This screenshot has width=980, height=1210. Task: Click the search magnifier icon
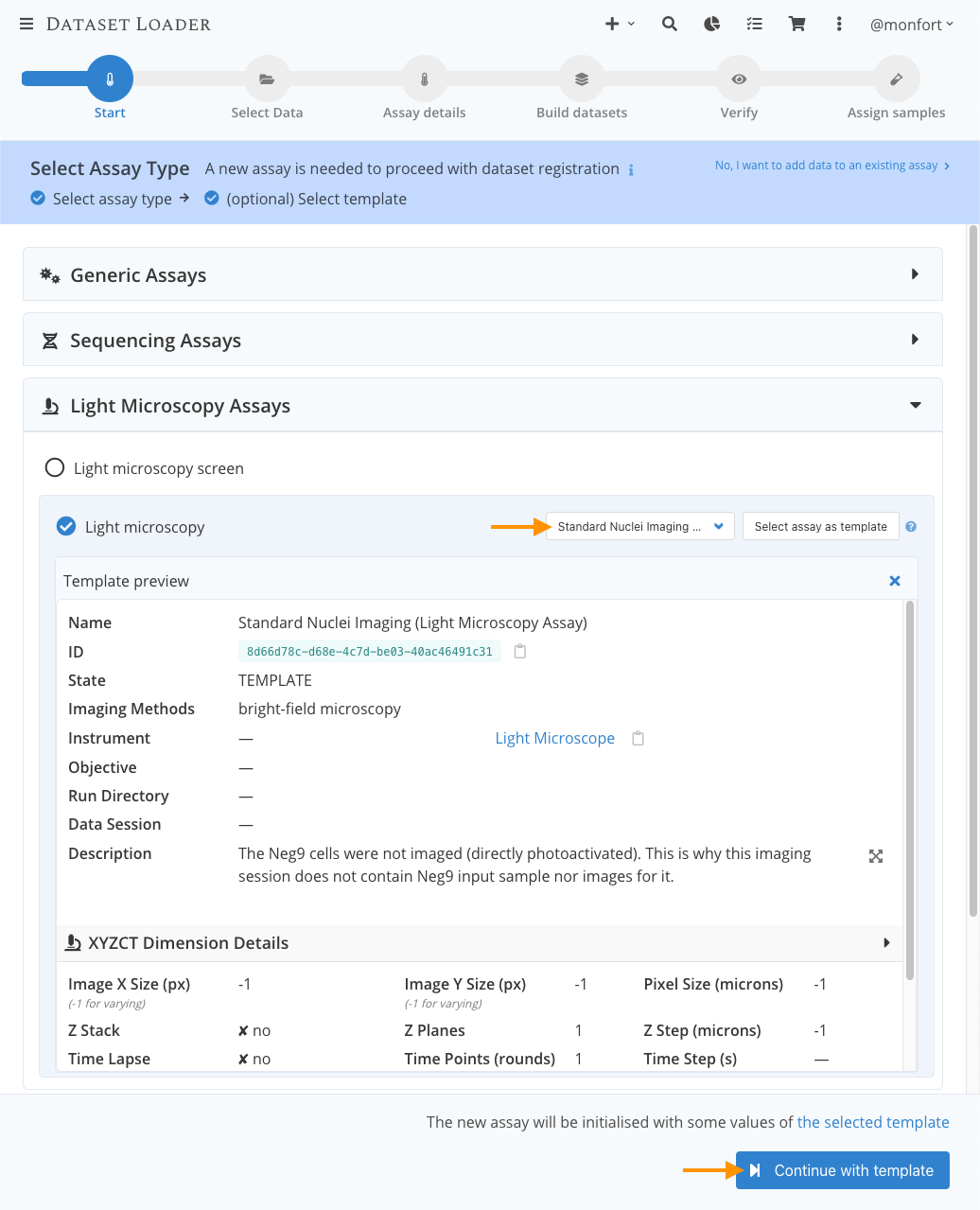670,24
